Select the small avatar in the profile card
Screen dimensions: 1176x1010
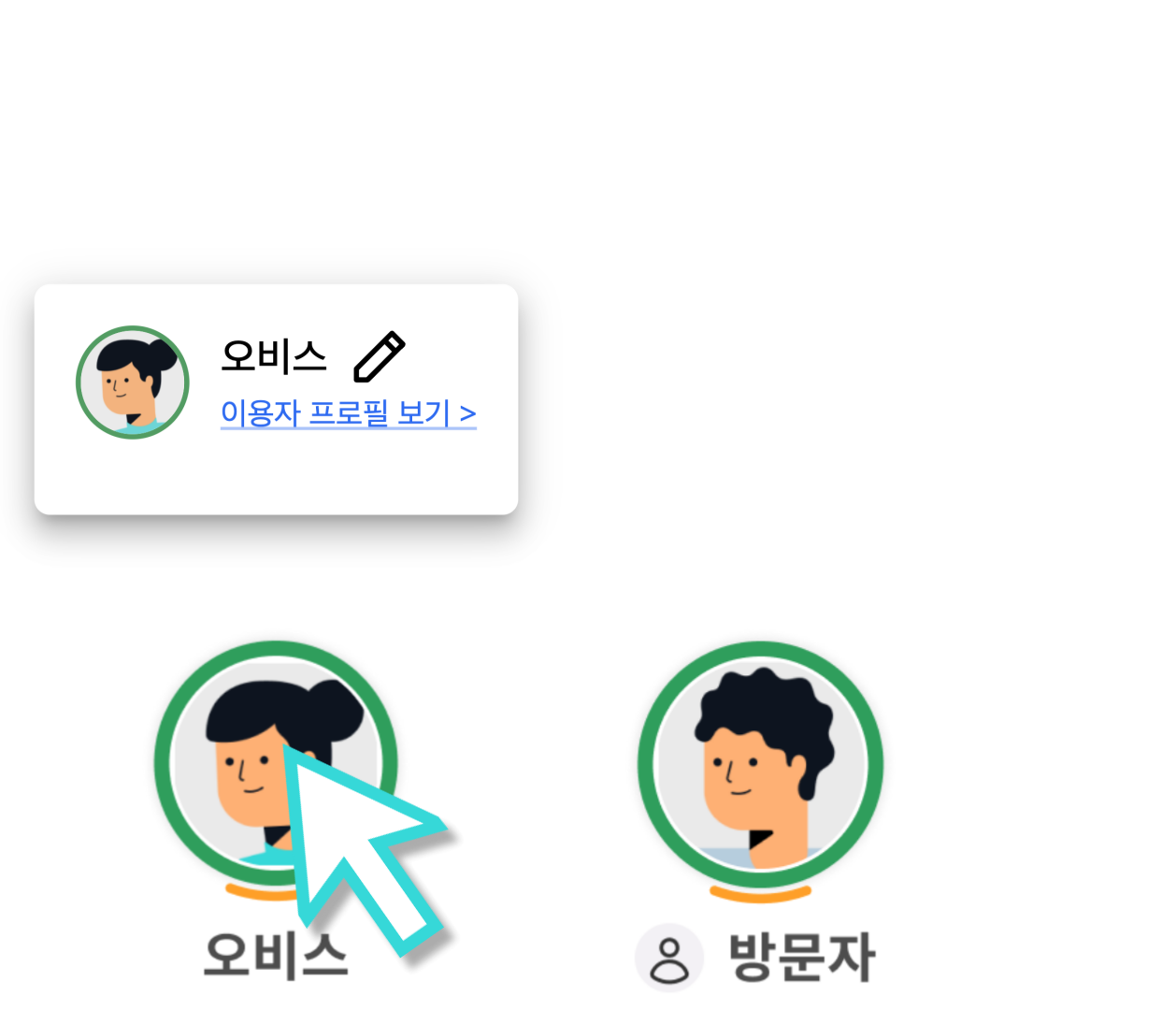(133, 382)
